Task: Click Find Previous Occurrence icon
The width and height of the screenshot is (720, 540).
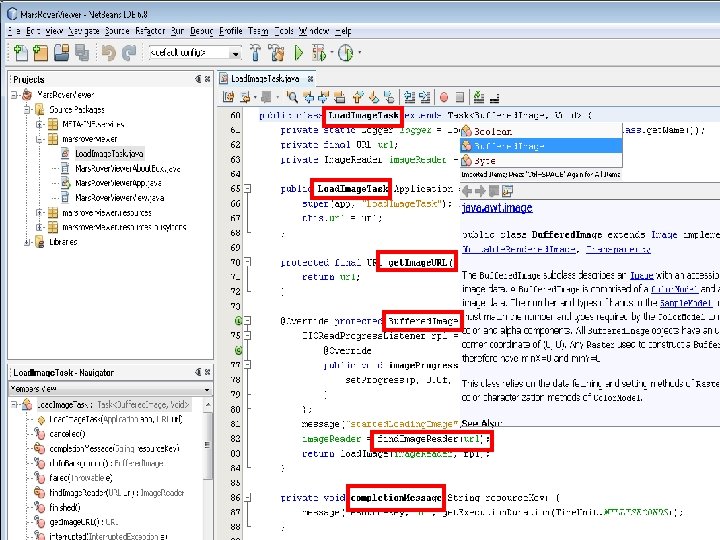Action: click(309, 97)
